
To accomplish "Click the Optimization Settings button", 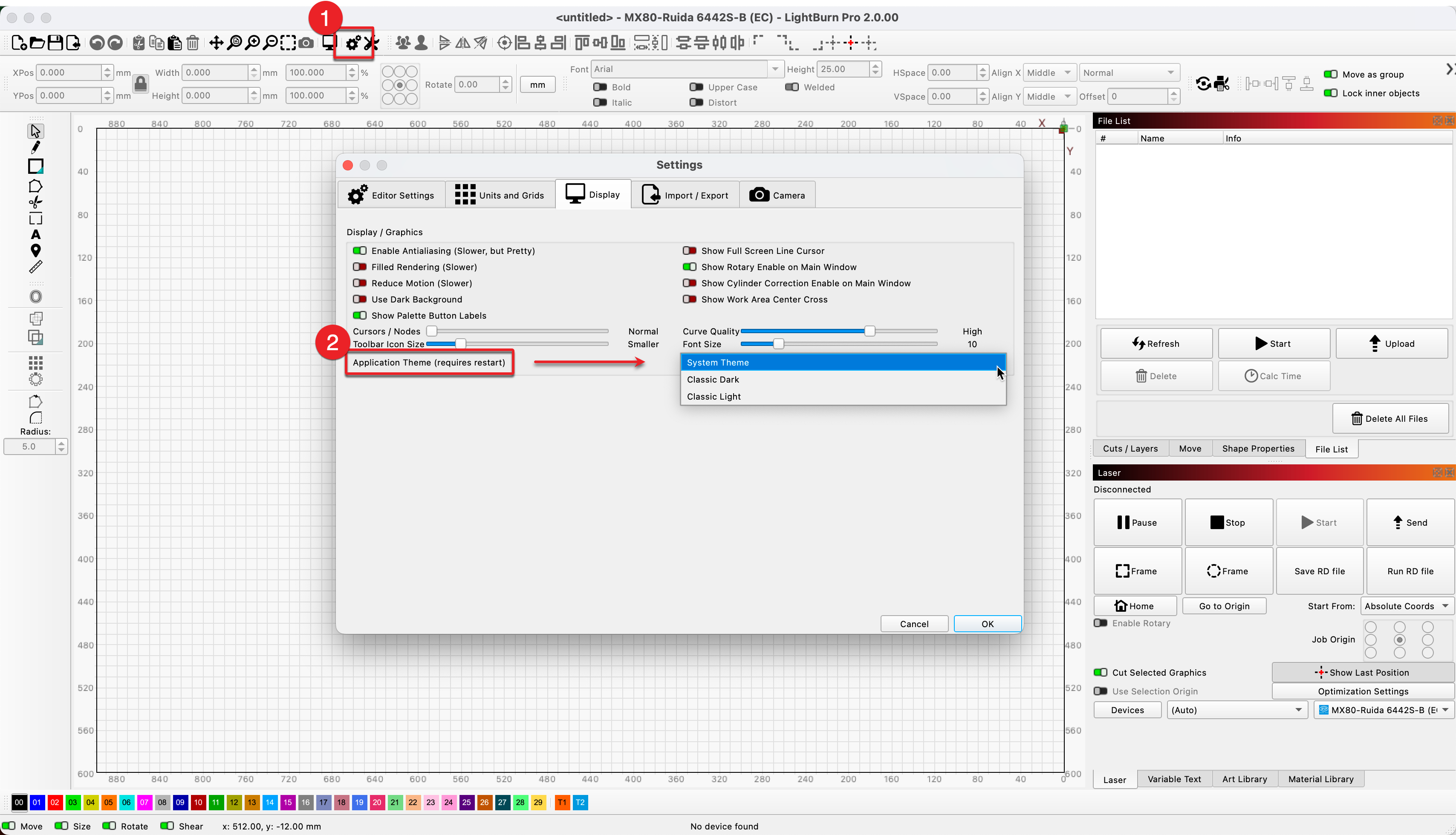I will tap(1363, 691).
